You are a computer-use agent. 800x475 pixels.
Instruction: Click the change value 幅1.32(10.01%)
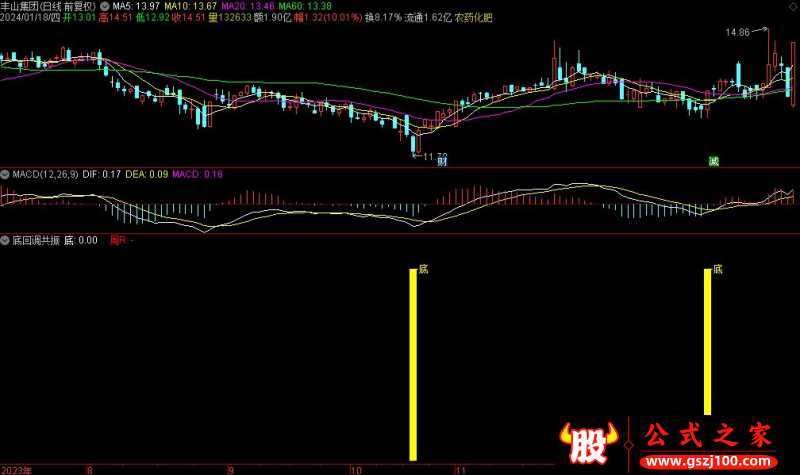[328, 18]
